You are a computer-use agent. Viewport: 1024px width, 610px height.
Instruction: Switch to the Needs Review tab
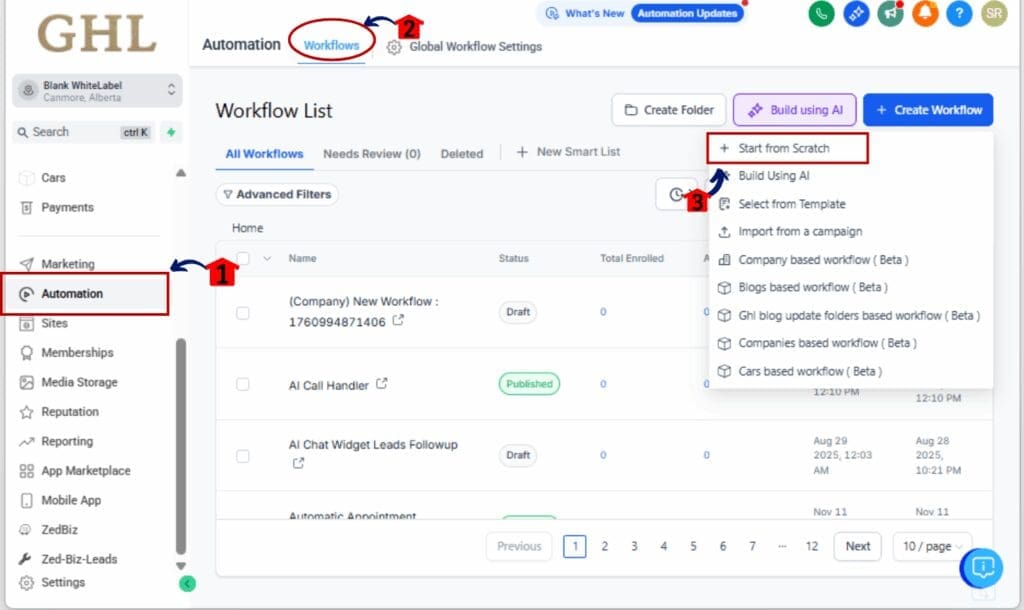pos(371,153)
